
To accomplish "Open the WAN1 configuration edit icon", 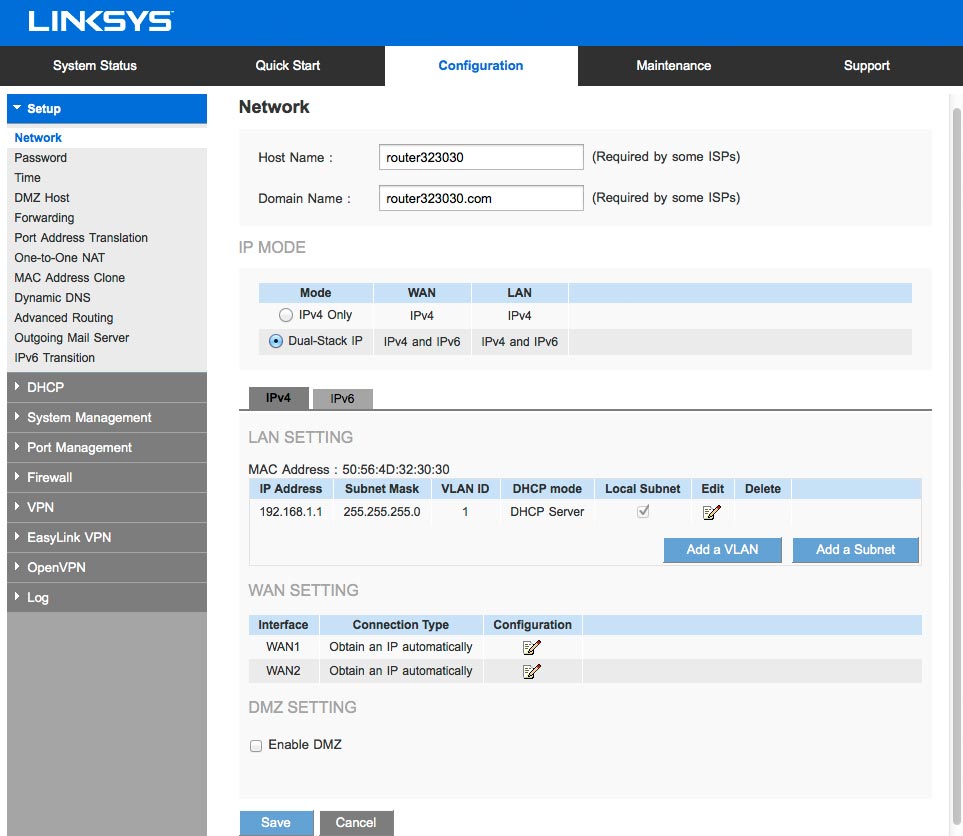I will coord(532,647).
